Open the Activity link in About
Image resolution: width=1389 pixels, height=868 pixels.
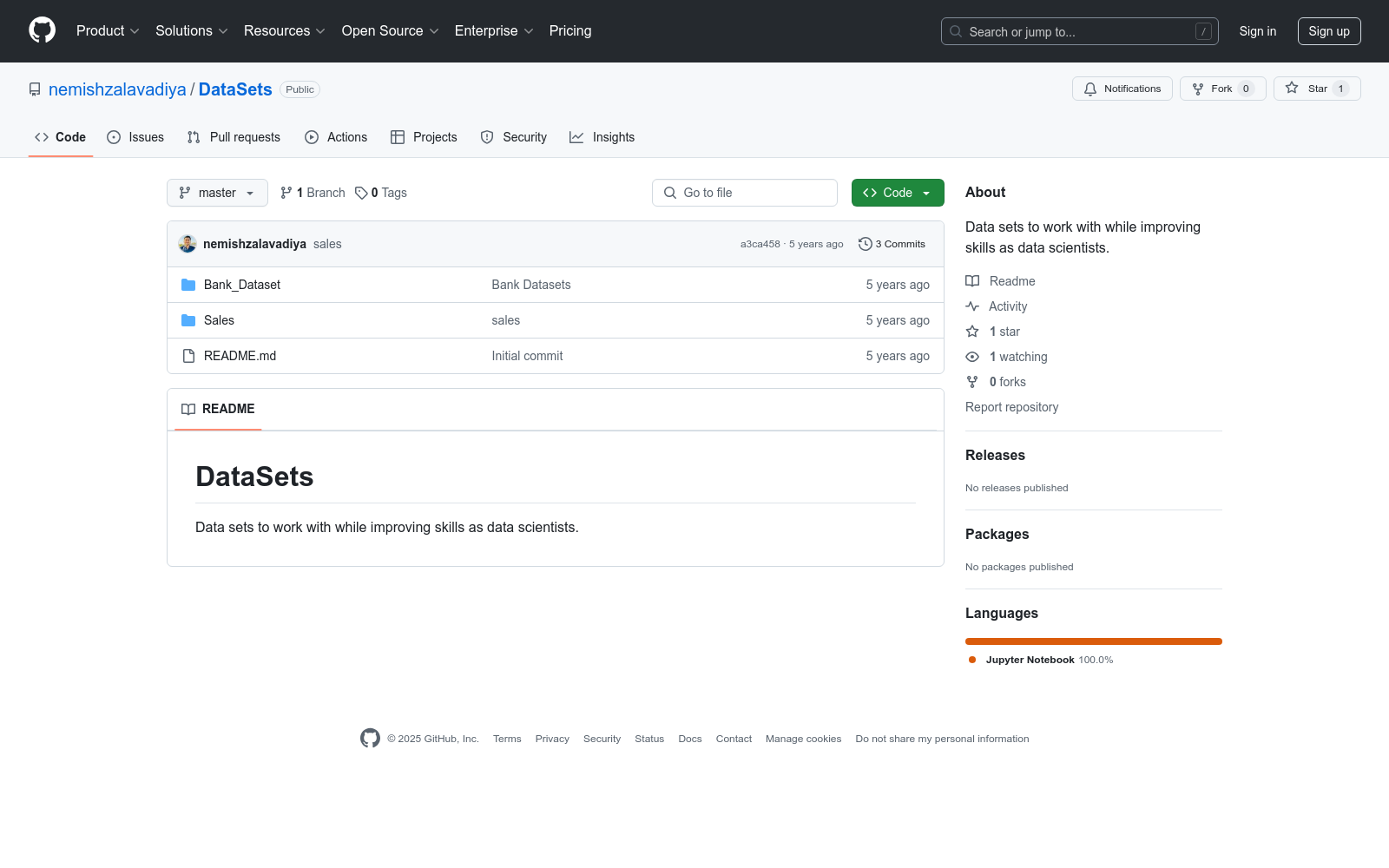(997, 306)
